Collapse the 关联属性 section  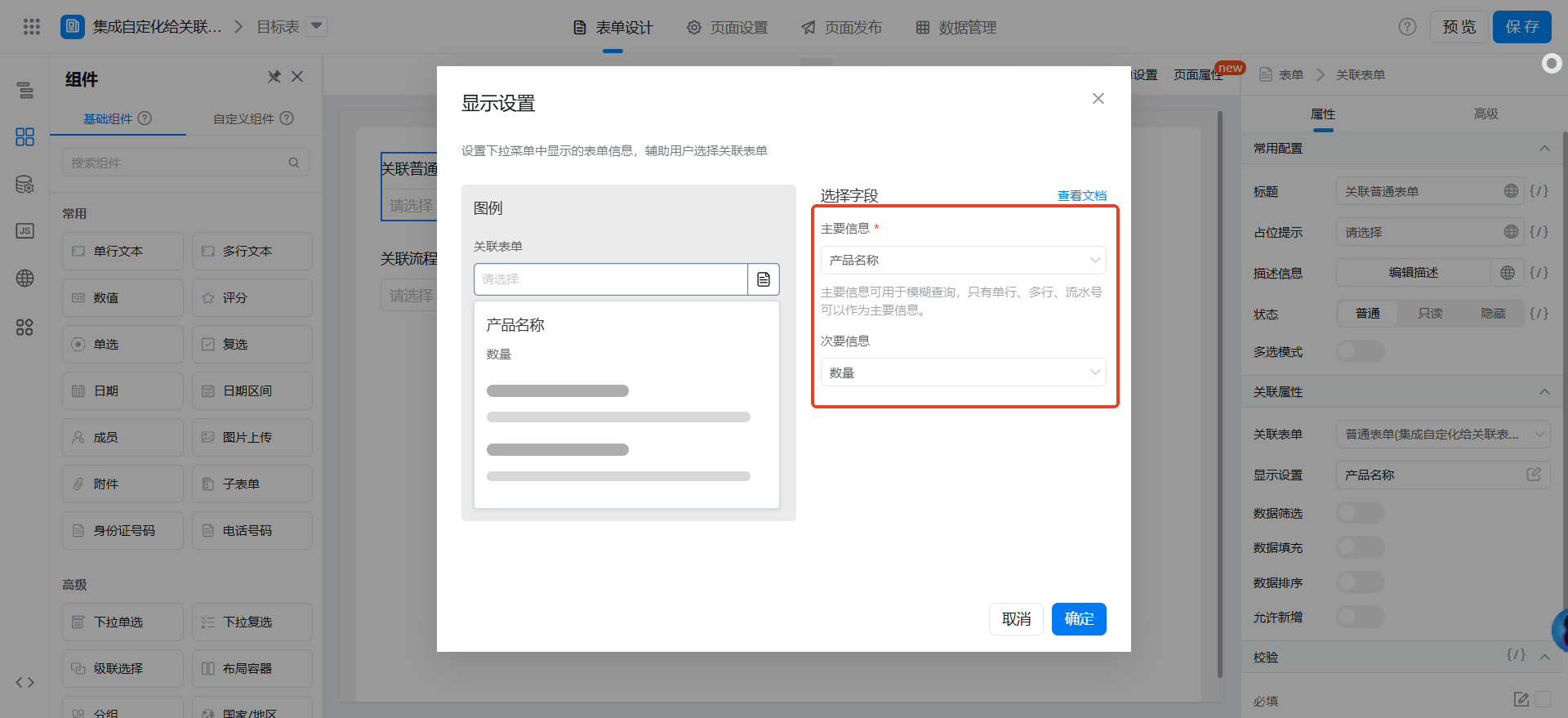(x=1544, y=392)
